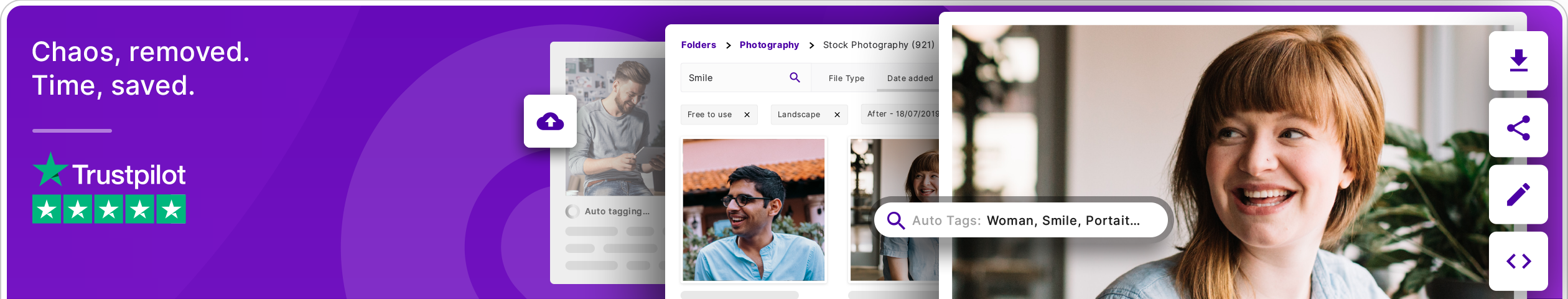Remove the Landscape filter chip
Viewport: 1568px width, 299px height.
tap(837, 115)
